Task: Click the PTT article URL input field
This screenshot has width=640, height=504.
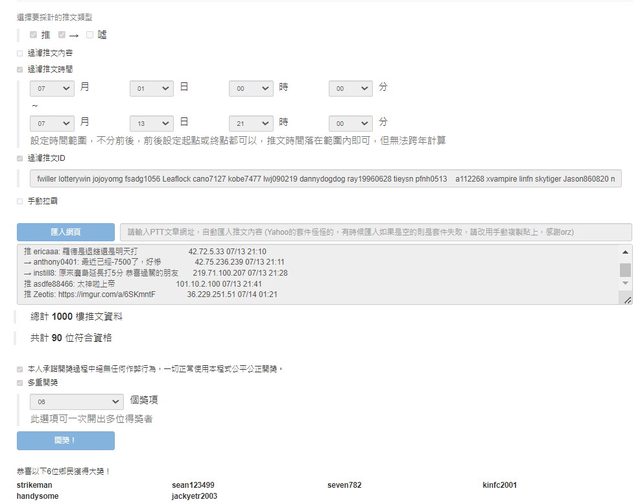Action: pyautogui.click(x=376, y=231)
